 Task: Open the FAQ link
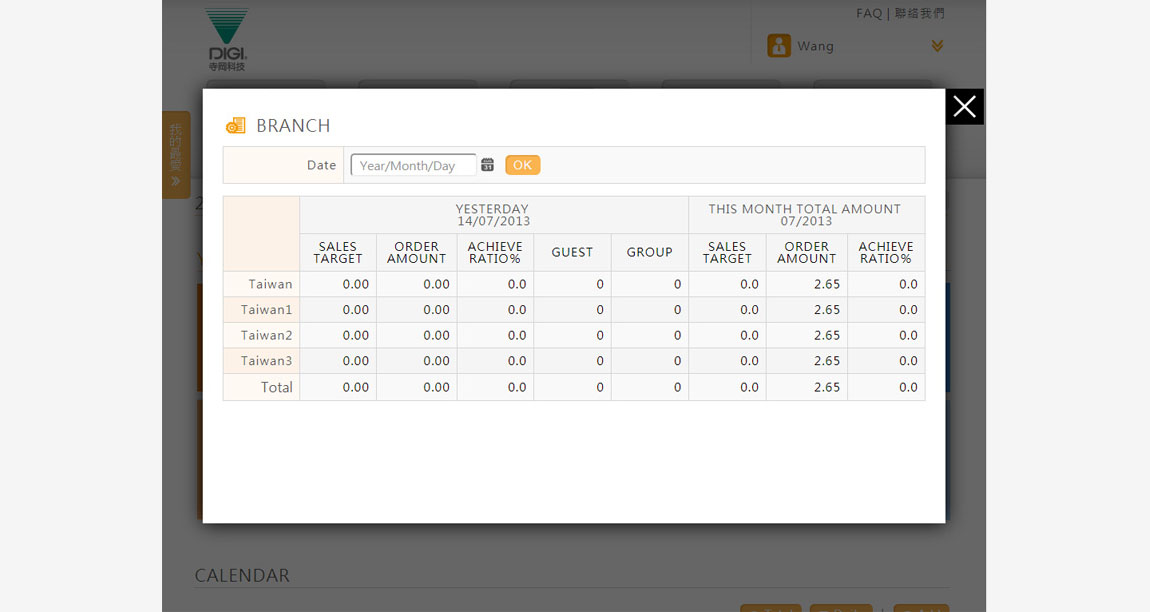pos(868,14)
